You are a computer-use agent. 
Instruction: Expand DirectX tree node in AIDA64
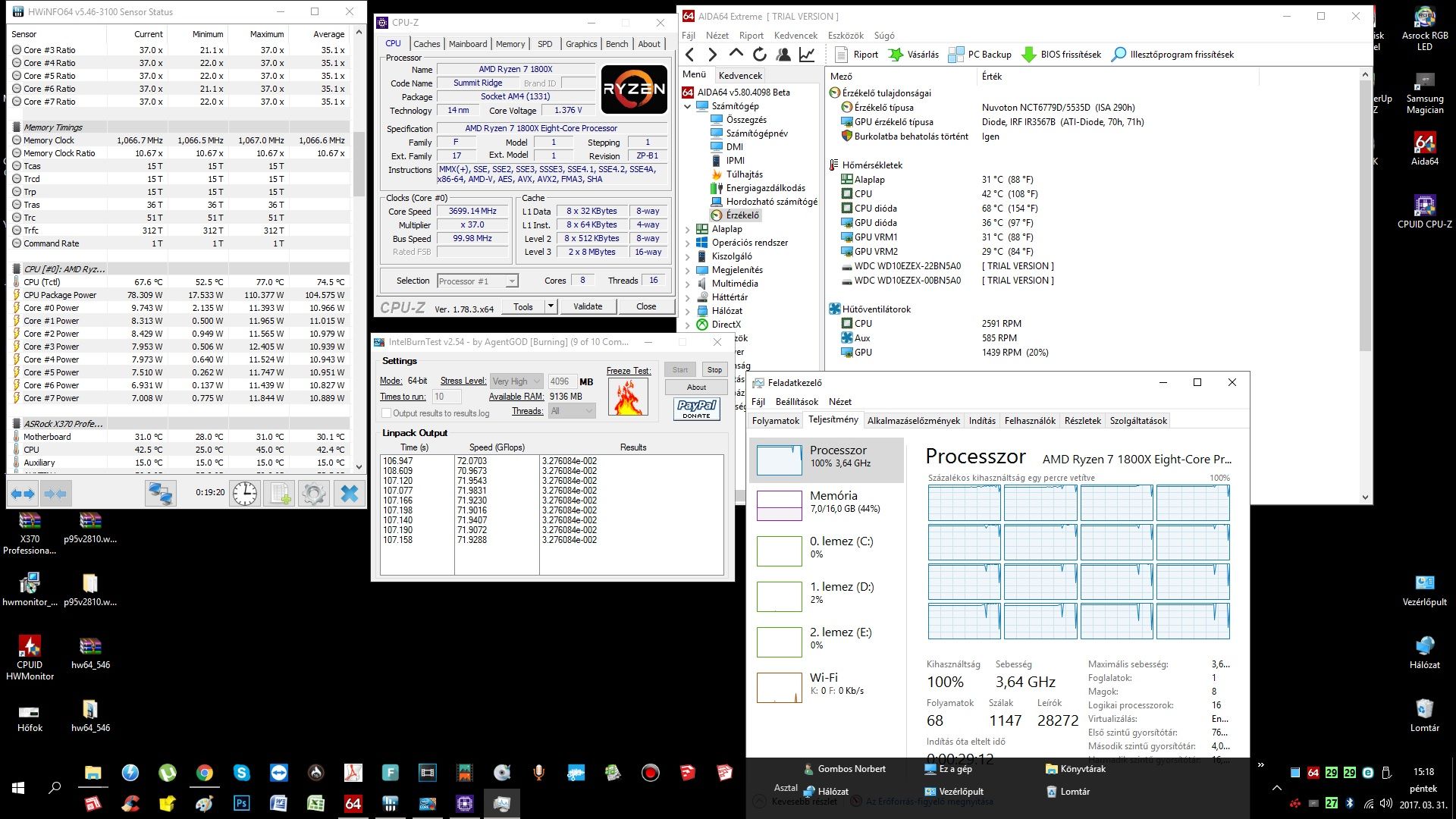tap(688, 325)
